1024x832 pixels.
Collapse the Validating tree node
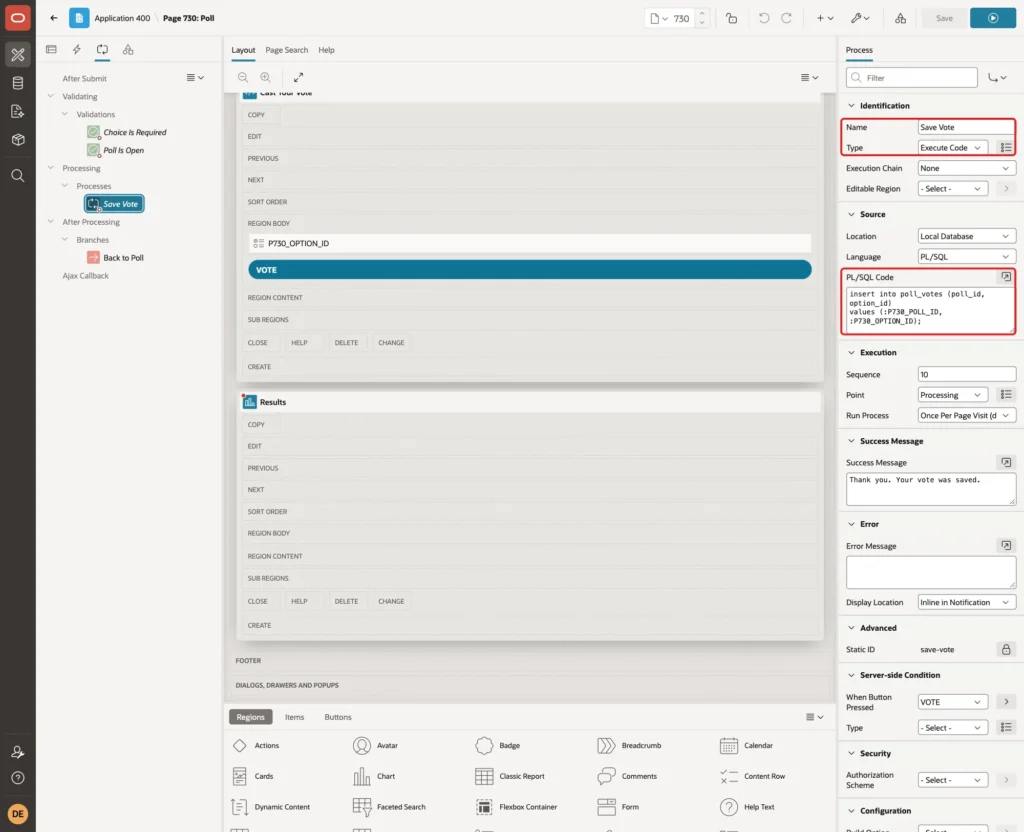click(50, 96)
